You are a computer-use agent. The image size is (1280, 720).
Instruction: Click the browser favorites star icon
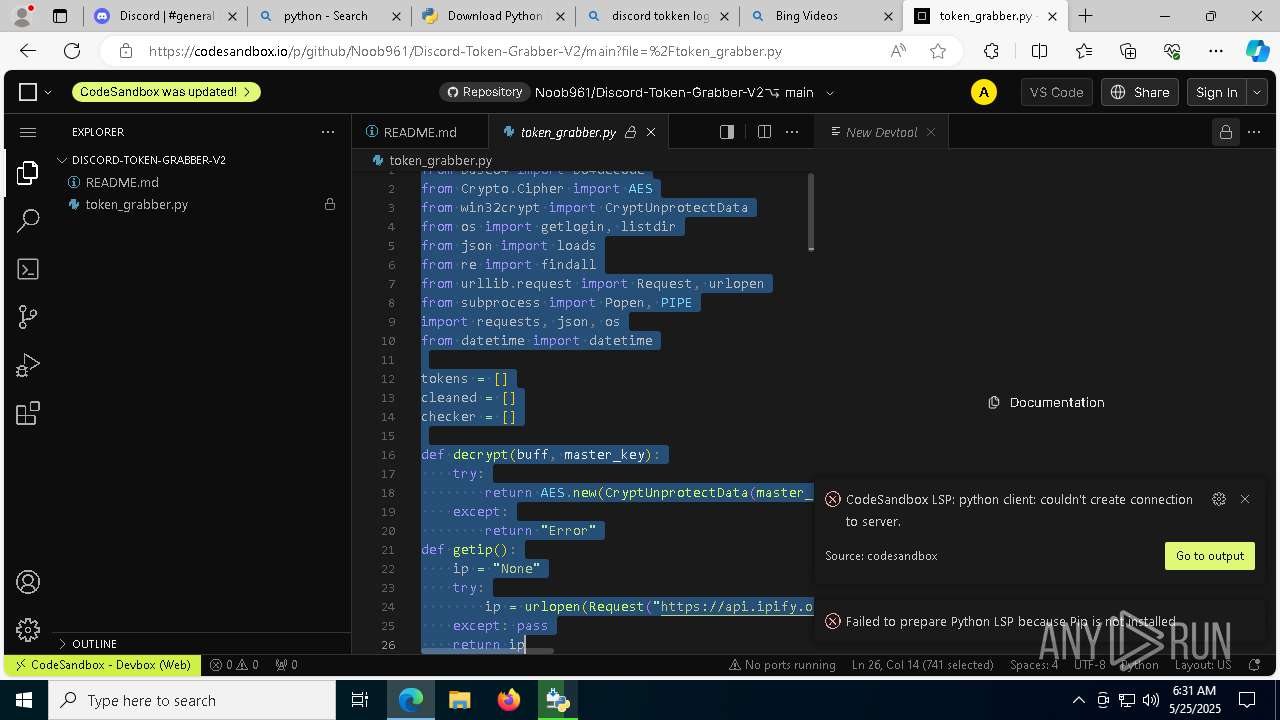(x=938, y=51)
